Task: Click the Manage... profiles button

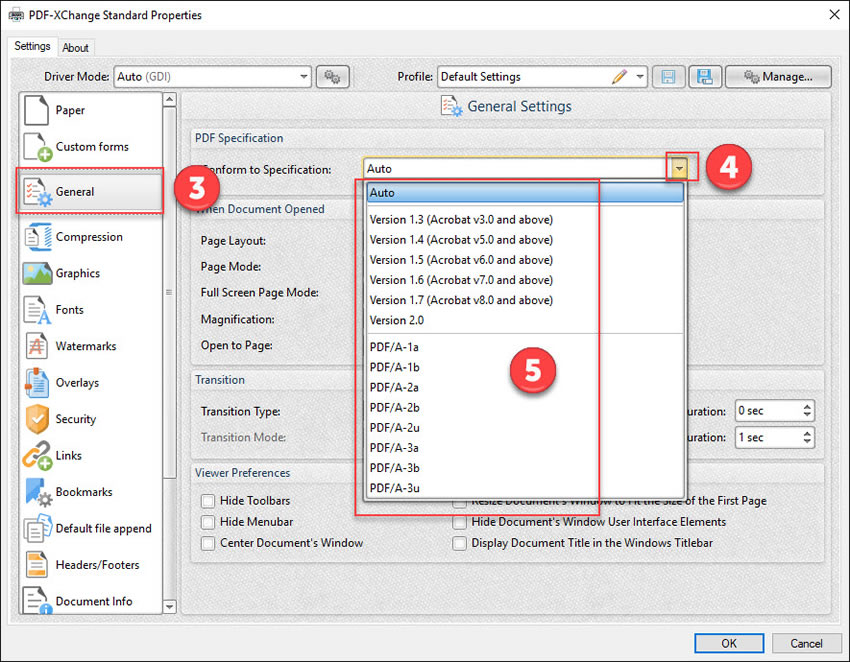Action: tap(778, 77)
